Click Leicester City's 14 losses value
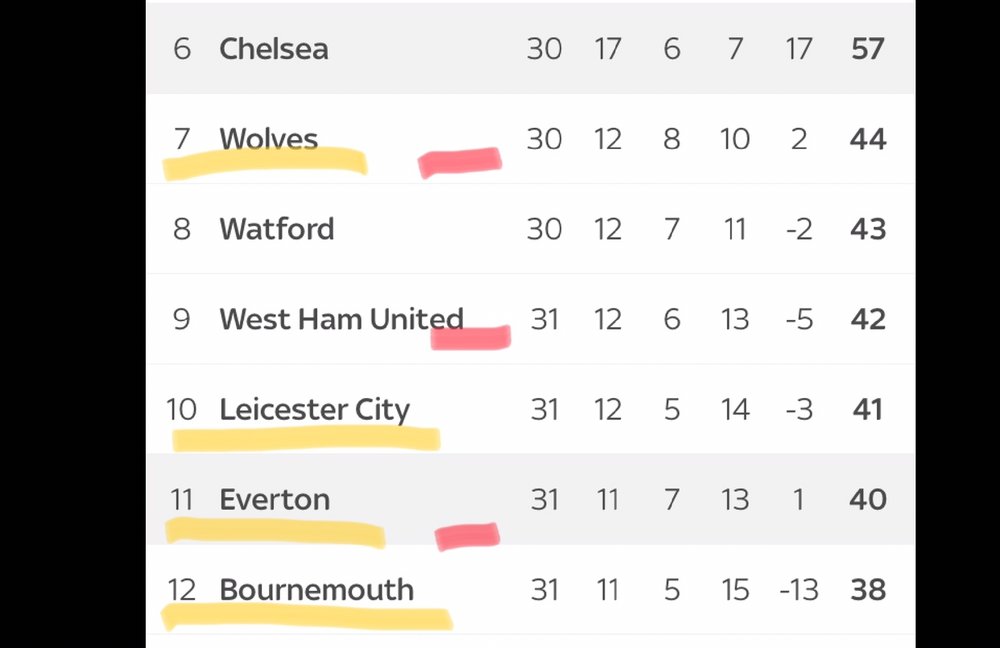 [x=735, y=409]
